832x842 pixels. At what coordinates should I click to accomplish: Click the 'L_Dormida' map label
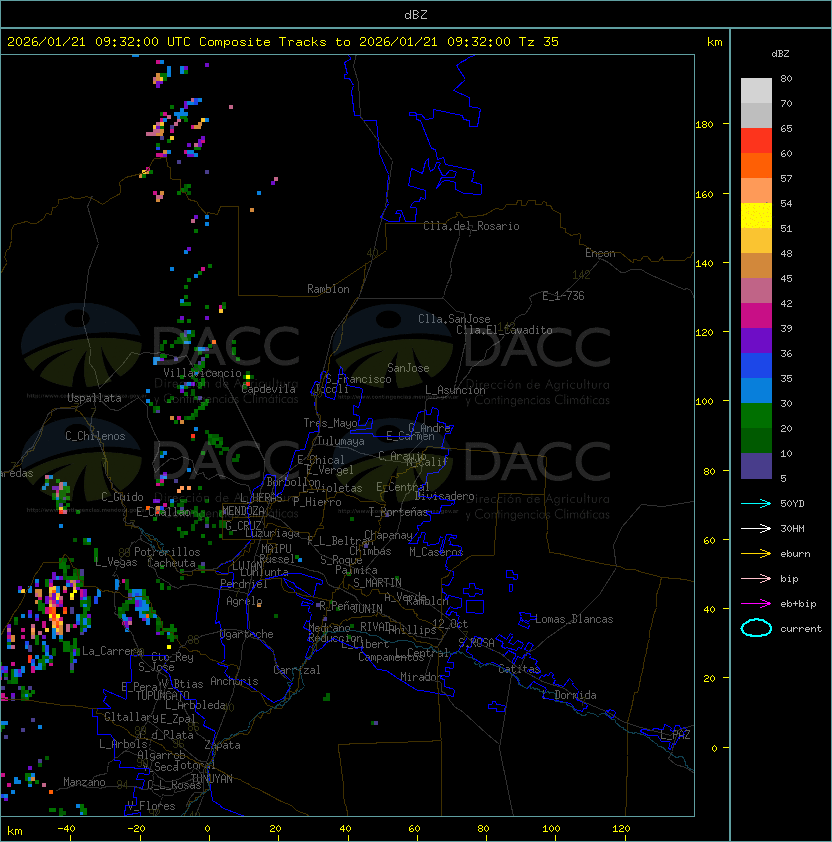click(569, 695)
